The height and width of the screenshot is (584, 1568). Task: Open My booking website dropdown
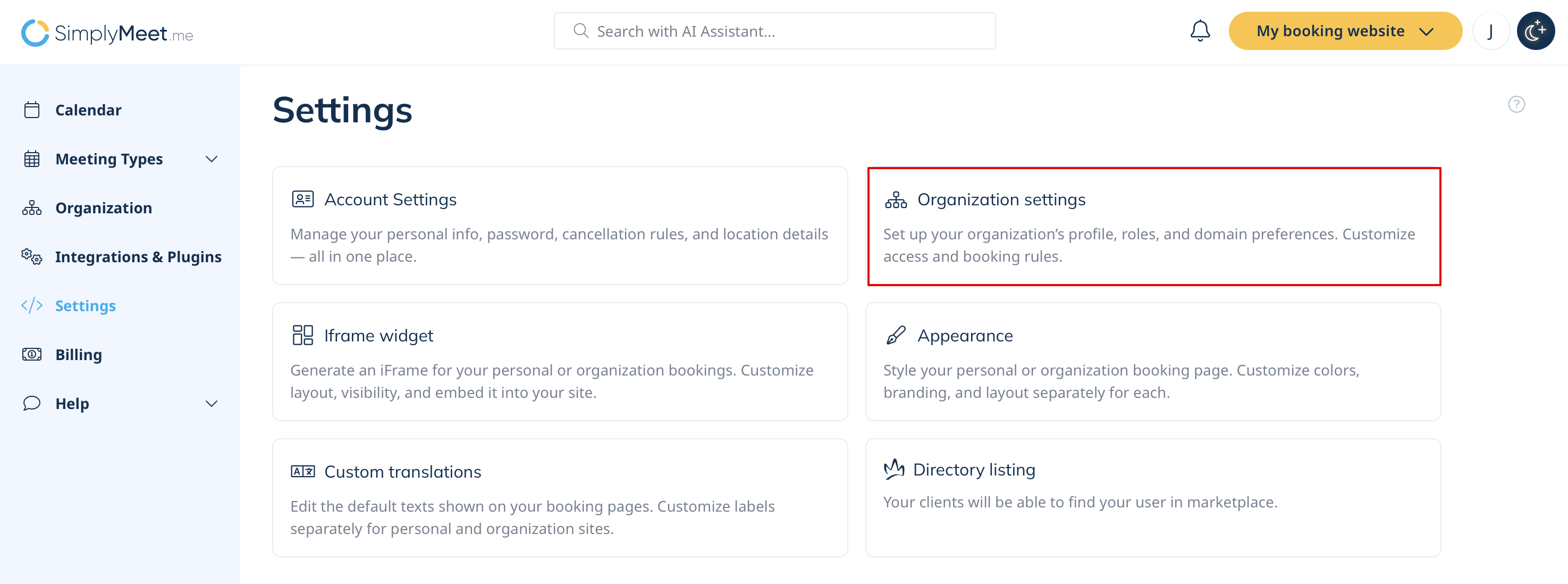pyautogui.click(x=1345, y=31)
